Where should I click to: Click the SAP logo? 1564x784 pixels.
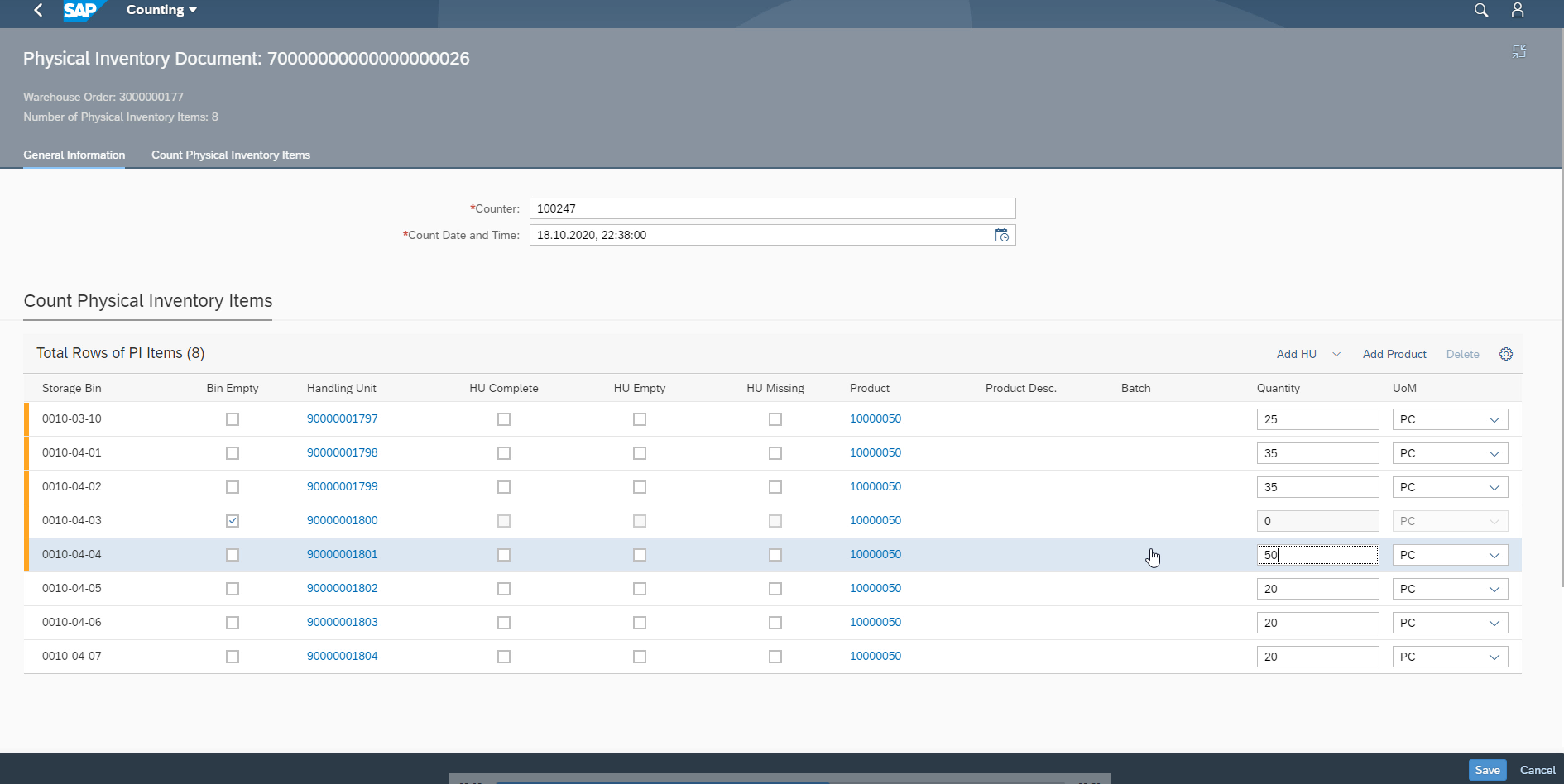tap(81, 9)
